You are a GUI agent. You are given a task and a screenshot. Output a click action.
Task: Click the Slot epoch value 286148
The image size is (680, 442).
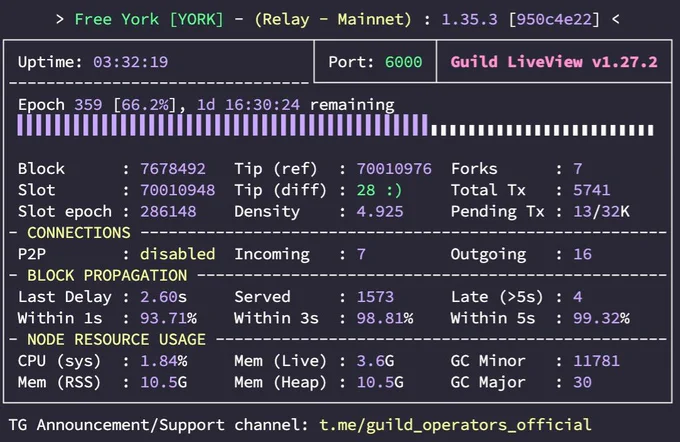168,212
